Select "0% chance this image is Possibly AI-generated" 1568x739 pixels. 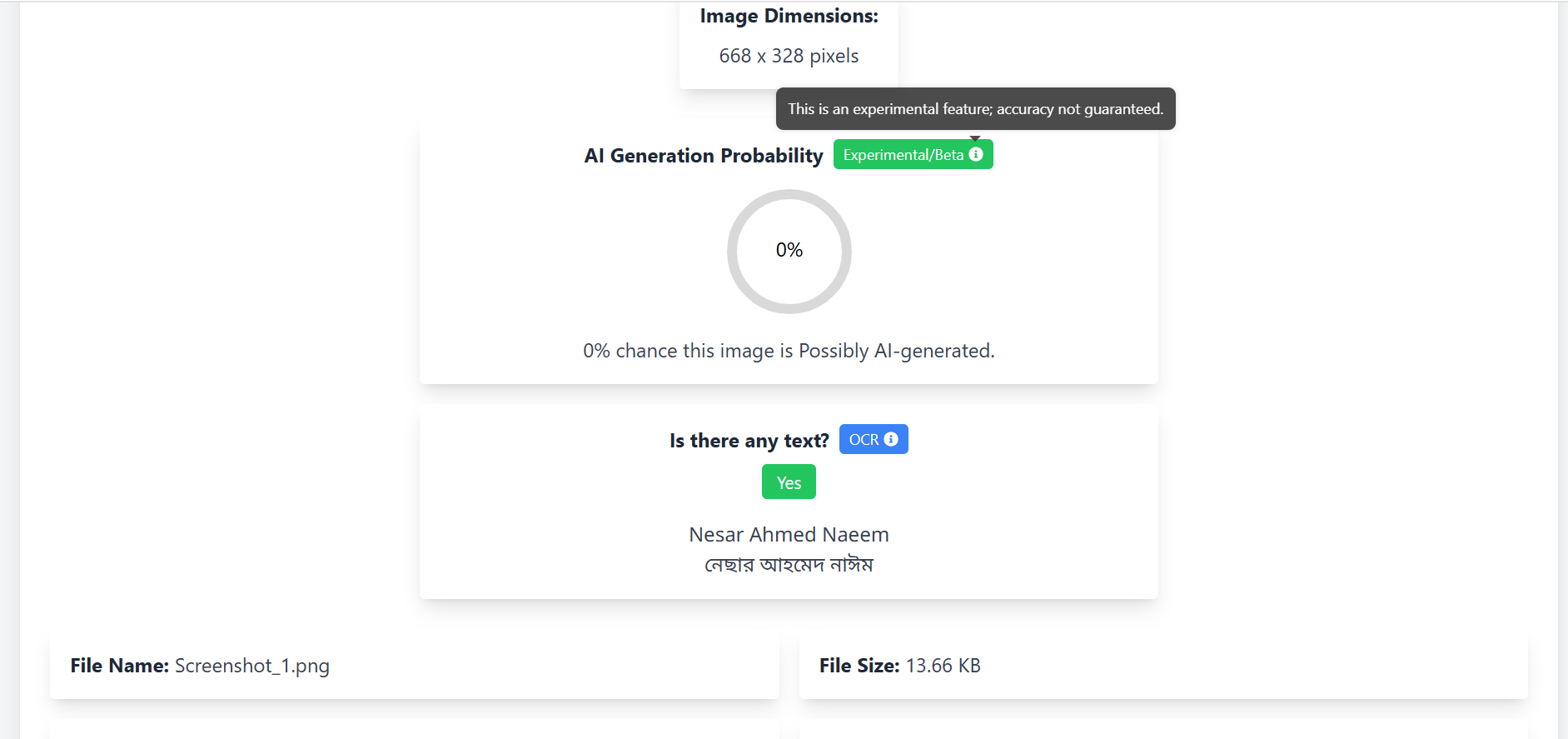tap(789, 351)
